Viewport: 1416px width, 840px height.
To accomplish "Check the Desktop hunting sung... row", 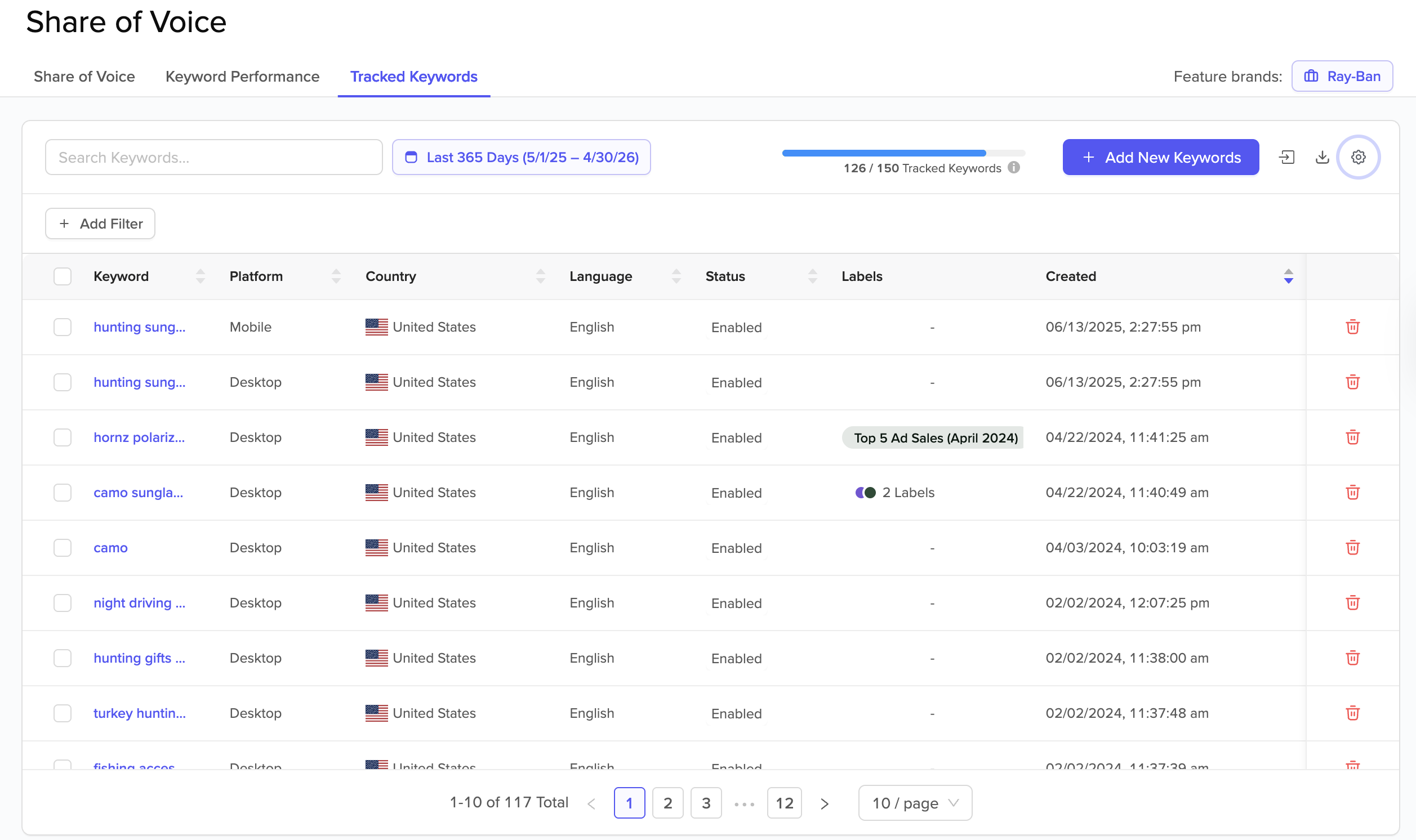I will click(63, 382).
